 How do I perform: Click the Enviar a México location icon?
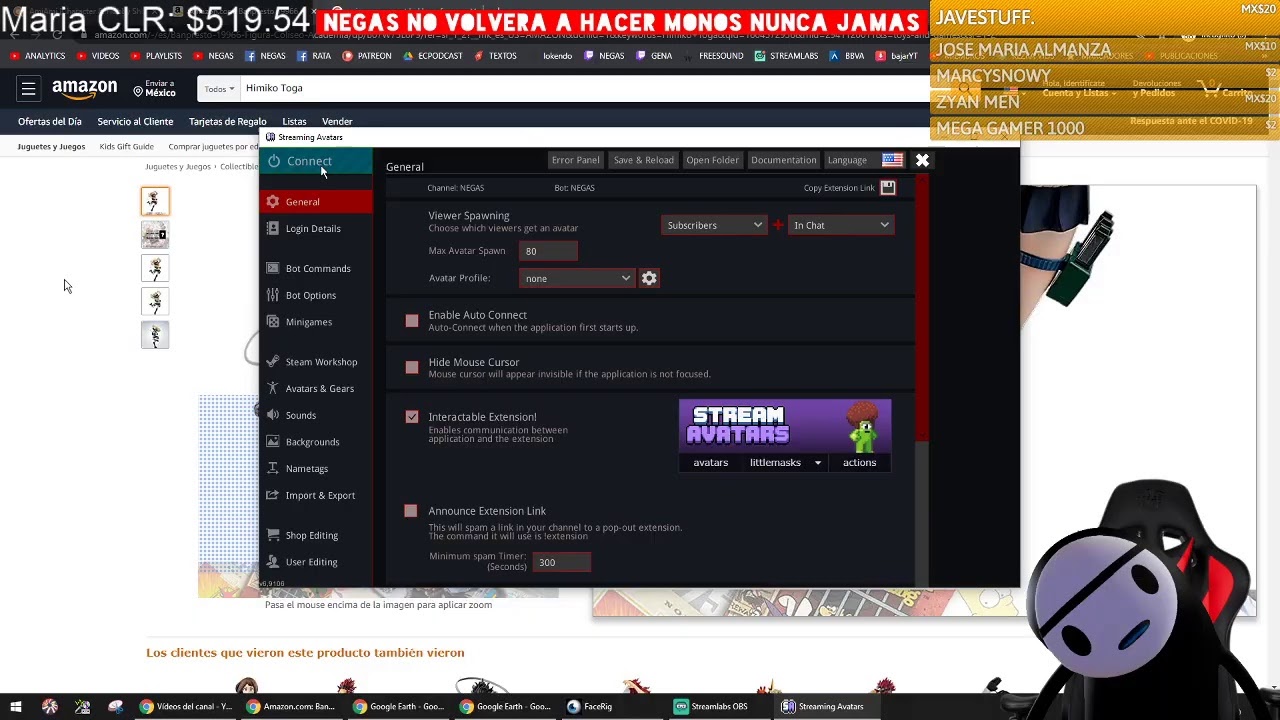coord(138,91)
